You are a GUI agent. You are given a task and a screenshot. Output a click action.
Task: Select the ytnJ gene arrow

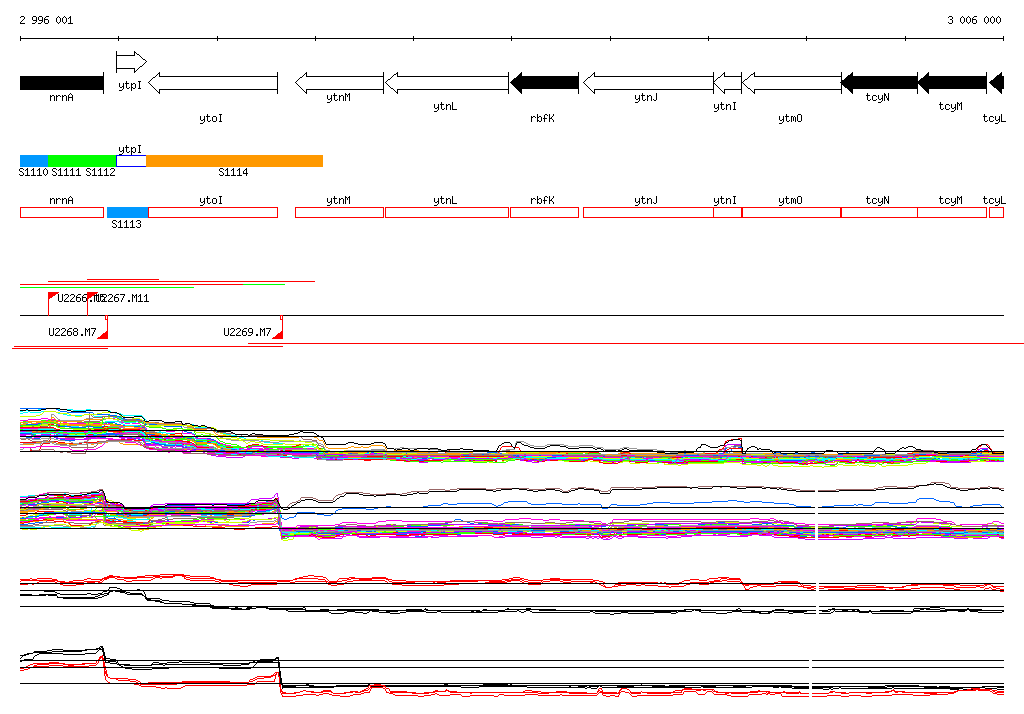pyautogui.click(x=647, y=83)
